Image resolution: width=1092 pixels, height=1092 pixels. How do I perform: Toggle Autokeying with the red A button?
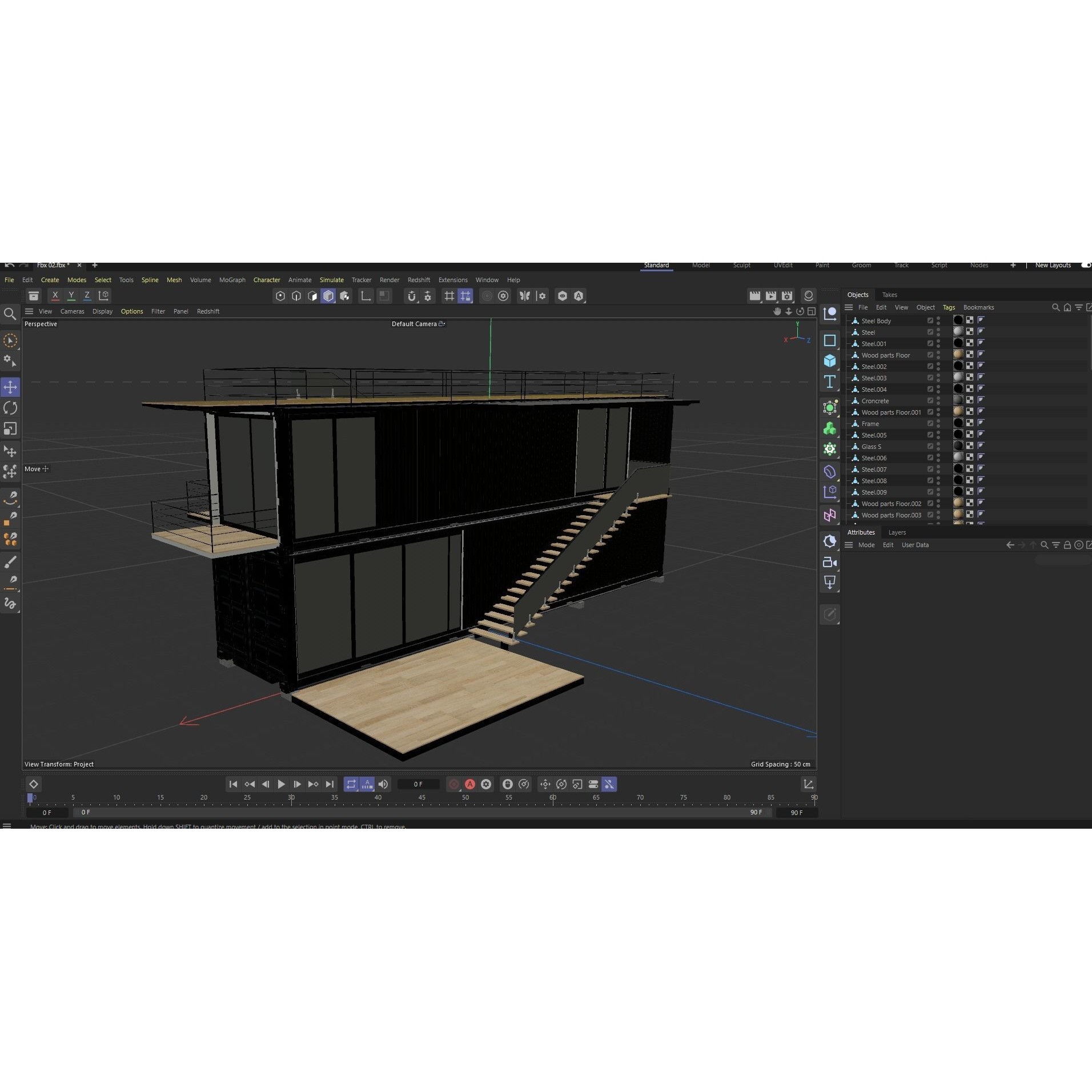[469, 784]
